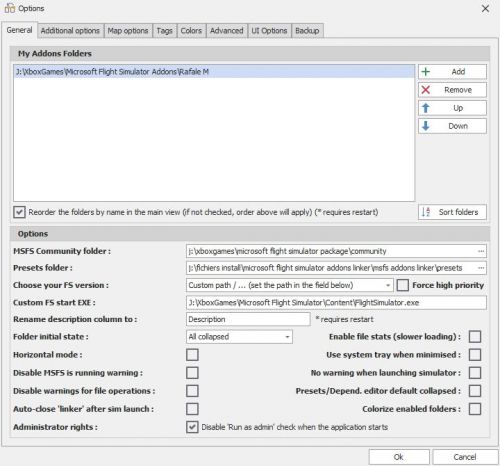Click the blue Down arrow icon

pos(426,126)
